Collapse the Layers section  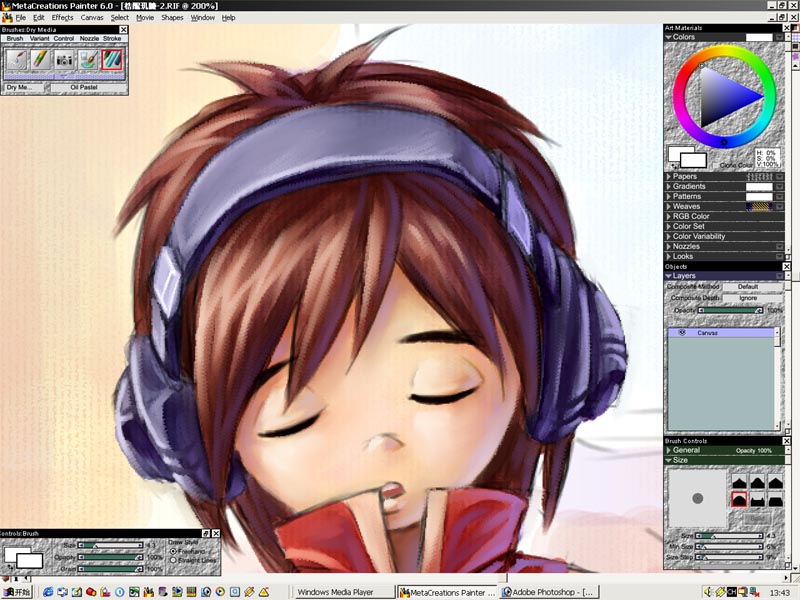coord(669,276)
